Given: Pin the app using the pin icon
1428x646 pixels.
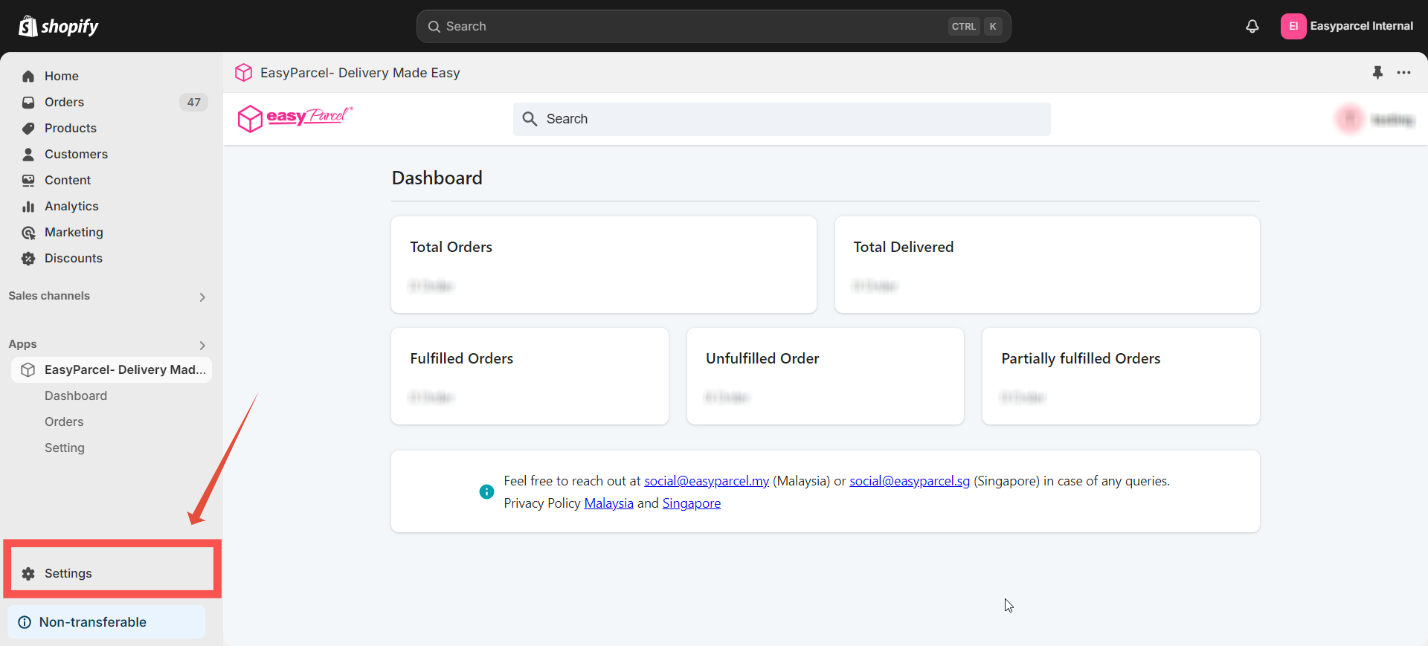Looking at the screenshot, I should click(x=1378, y=73).
